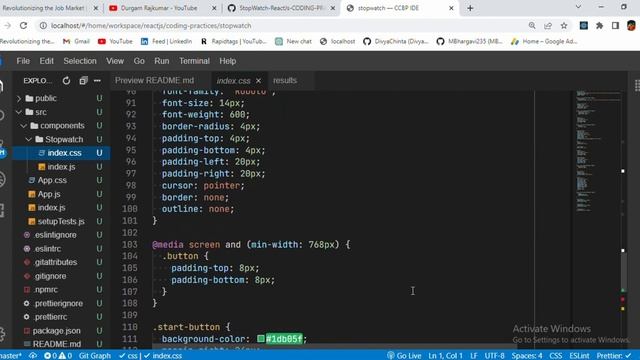640x360 pixels.
Task: Refresh the Explorer file tree
Action: coord(66,81)
